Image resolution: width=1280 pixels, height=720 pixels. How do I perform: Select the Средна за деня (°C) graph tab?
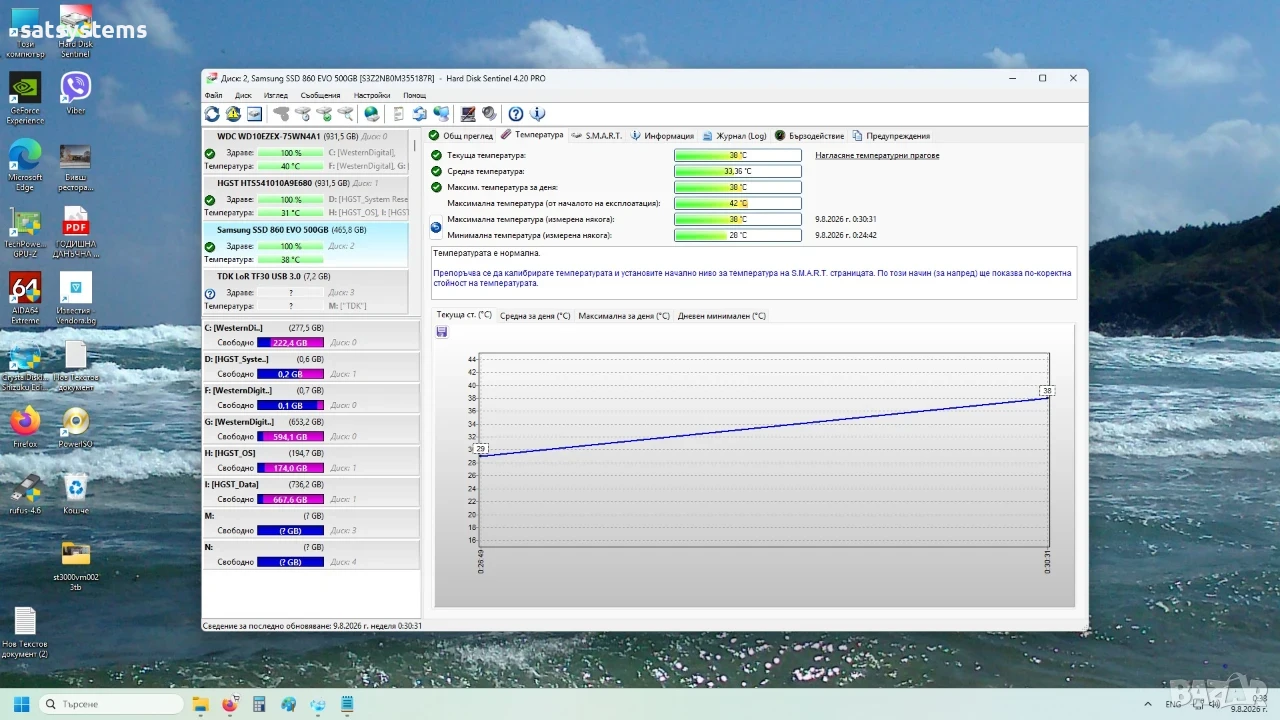coord(535,316)
